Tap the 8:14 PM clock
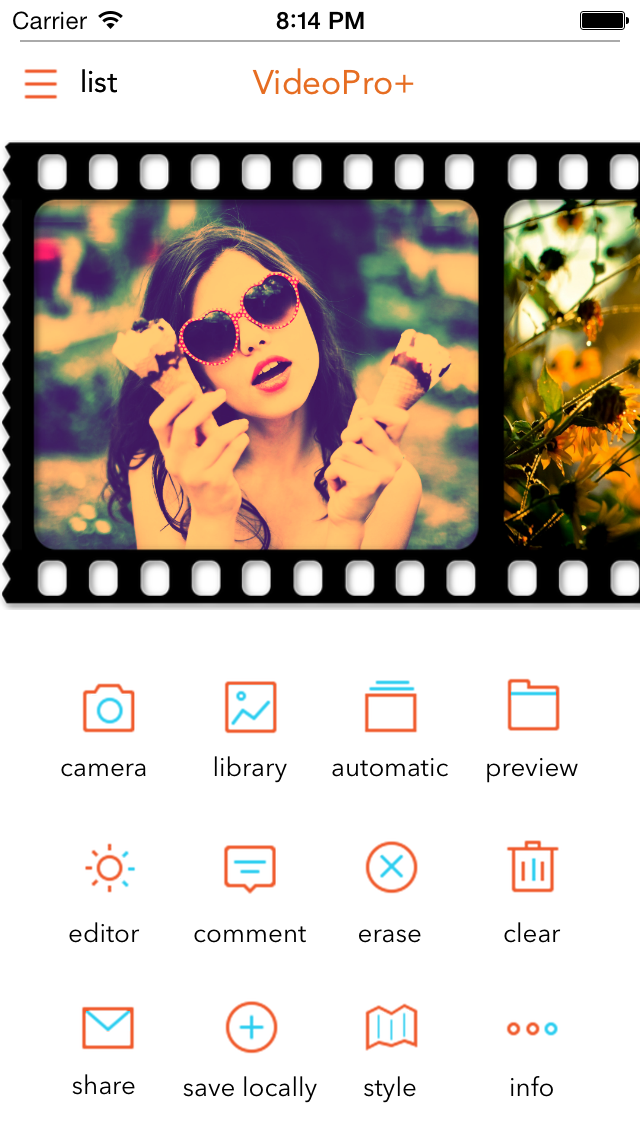The image size is (640, 1136). tap(320, 21)
